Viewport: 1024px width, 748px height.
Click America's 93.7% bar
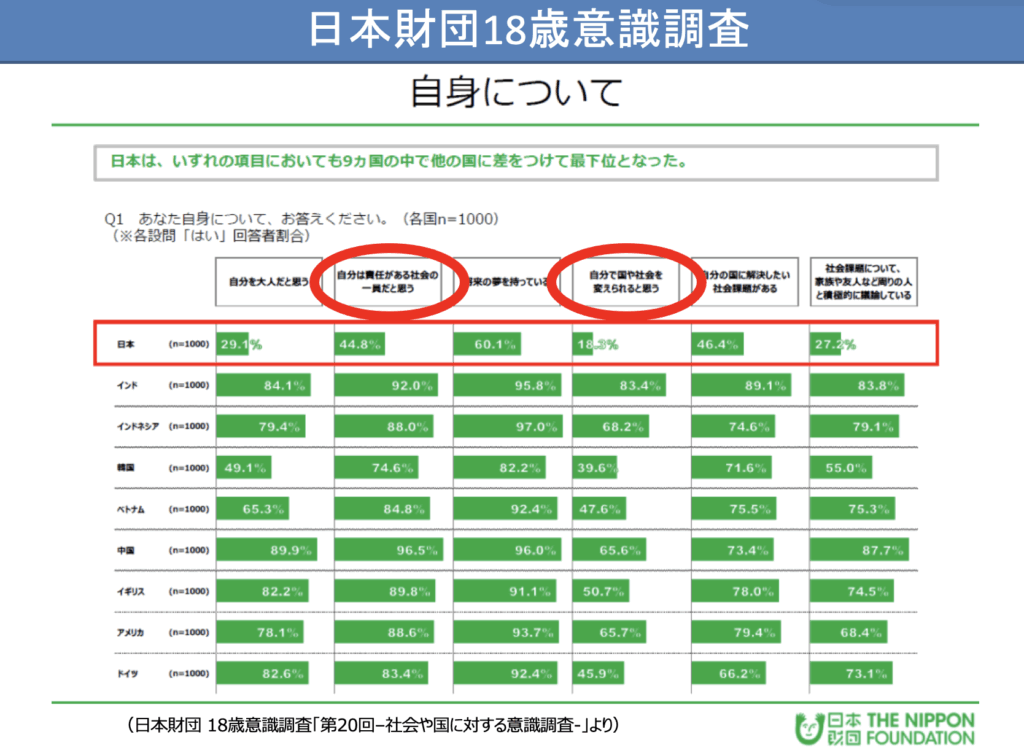click(506, 632)
